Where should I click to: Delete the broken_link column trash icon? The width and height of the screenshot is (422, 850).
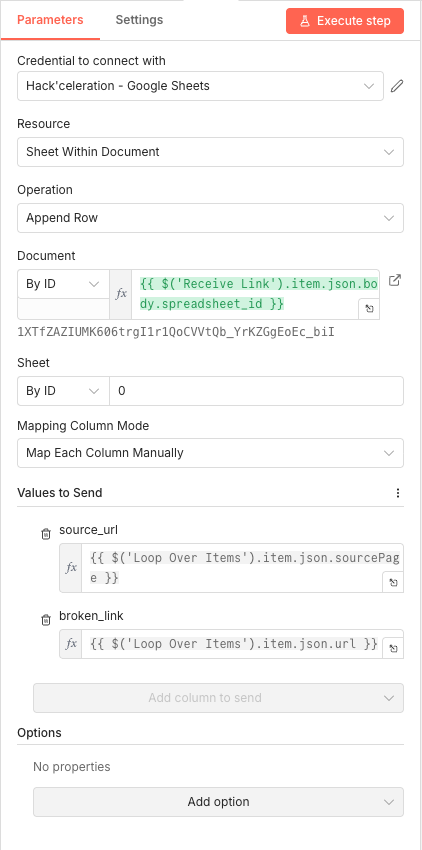pos(46,621)
